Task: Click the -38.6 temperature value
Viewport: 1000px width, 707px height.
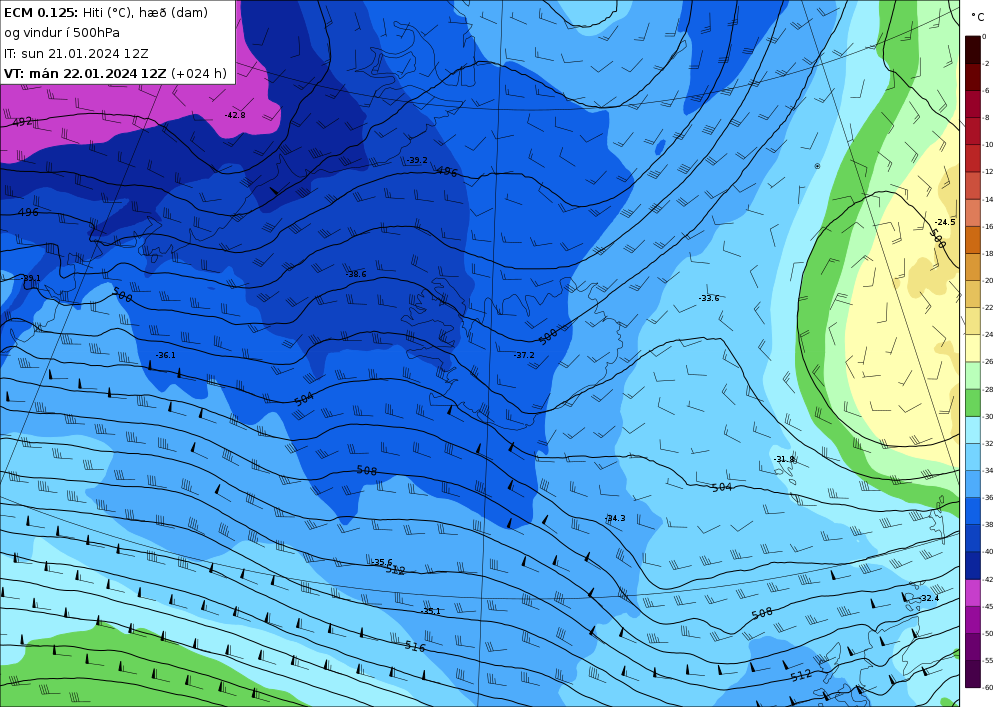Action: click(x=356, y=274)
